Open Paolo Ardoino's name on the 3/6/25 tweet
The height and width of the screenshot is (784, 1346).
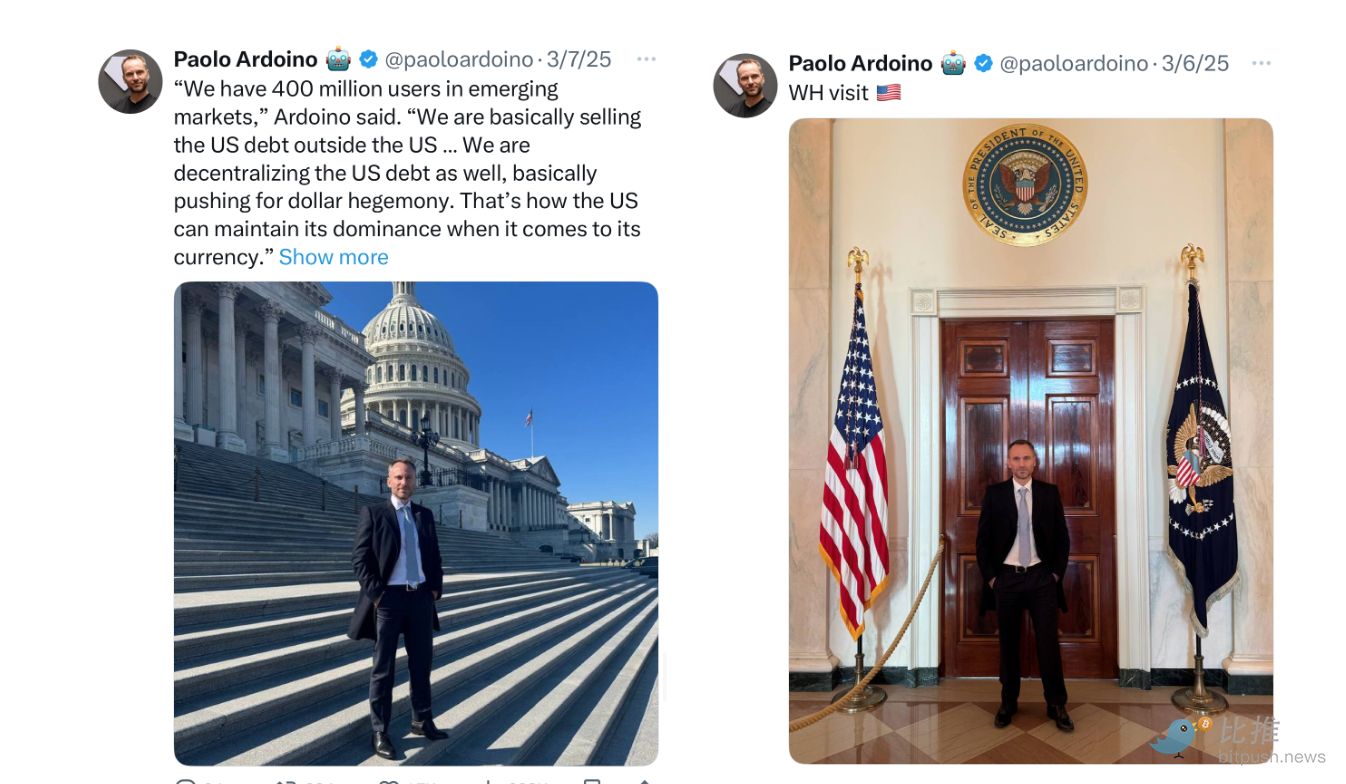(860, 63)
